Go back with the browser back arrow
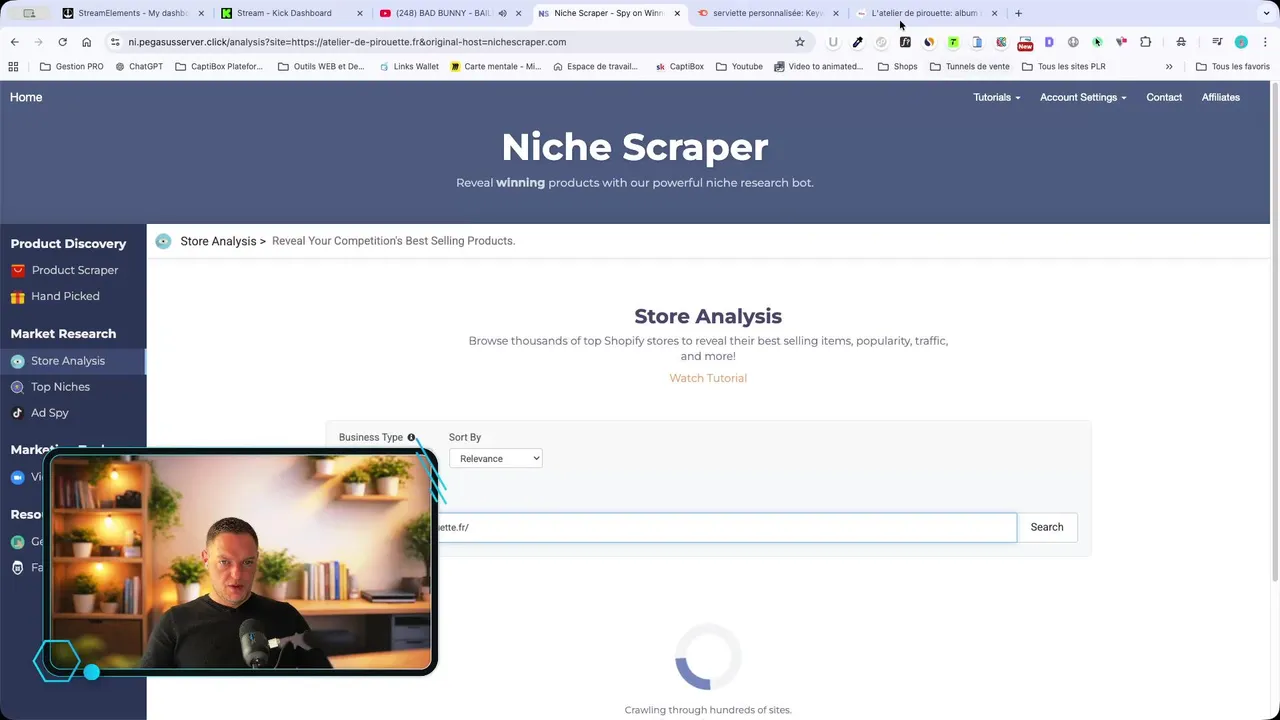 [14, 42]
